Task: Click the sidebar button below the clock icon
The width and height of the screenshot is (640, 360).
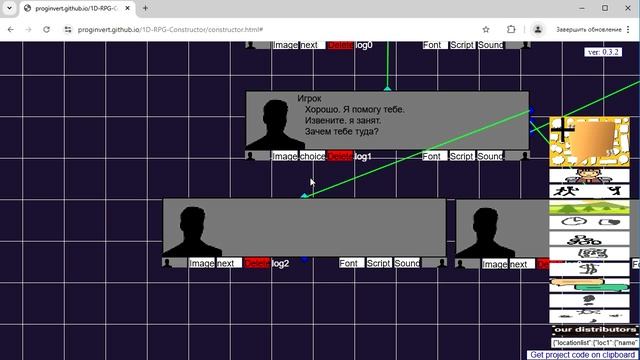Action: coord(589,238)
